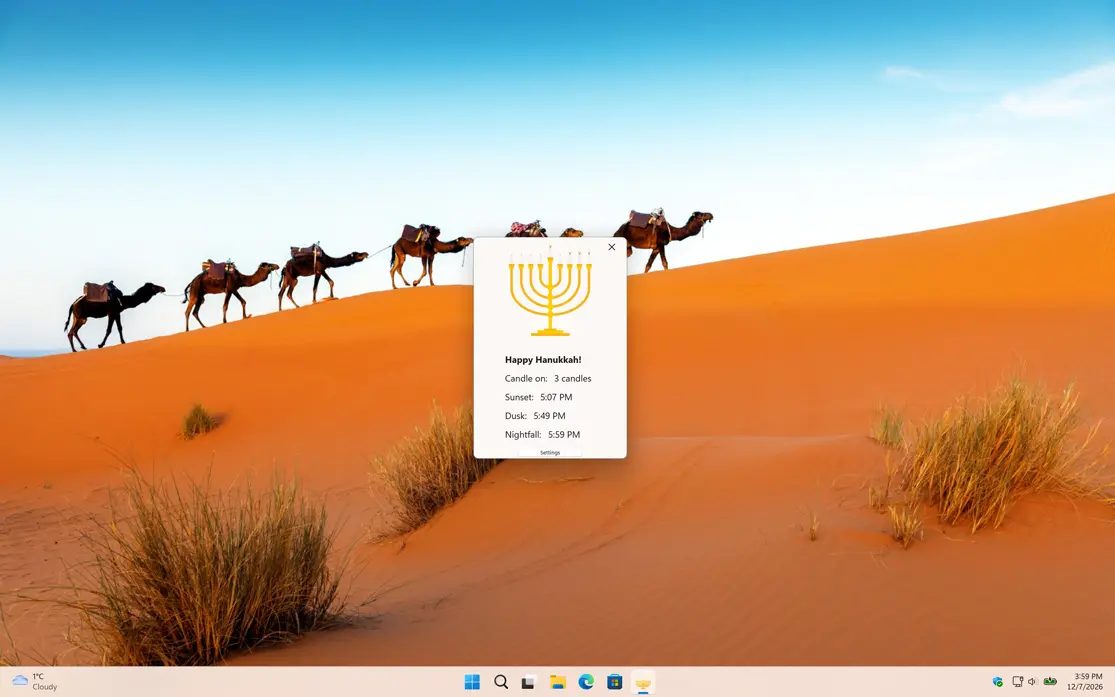Viewport: 1115px width, 697px height.
Task: Close the Happy Hanukkah popup
Action: (x=611, y=246)
